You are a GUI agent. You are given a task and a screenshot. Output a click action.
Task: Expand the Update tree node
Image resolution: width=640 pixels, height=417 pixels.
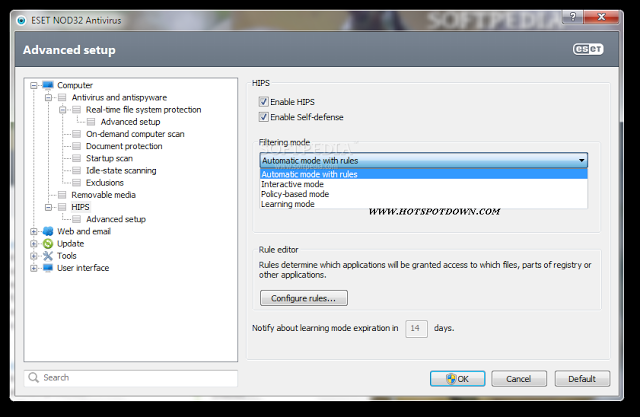[34, 244]
